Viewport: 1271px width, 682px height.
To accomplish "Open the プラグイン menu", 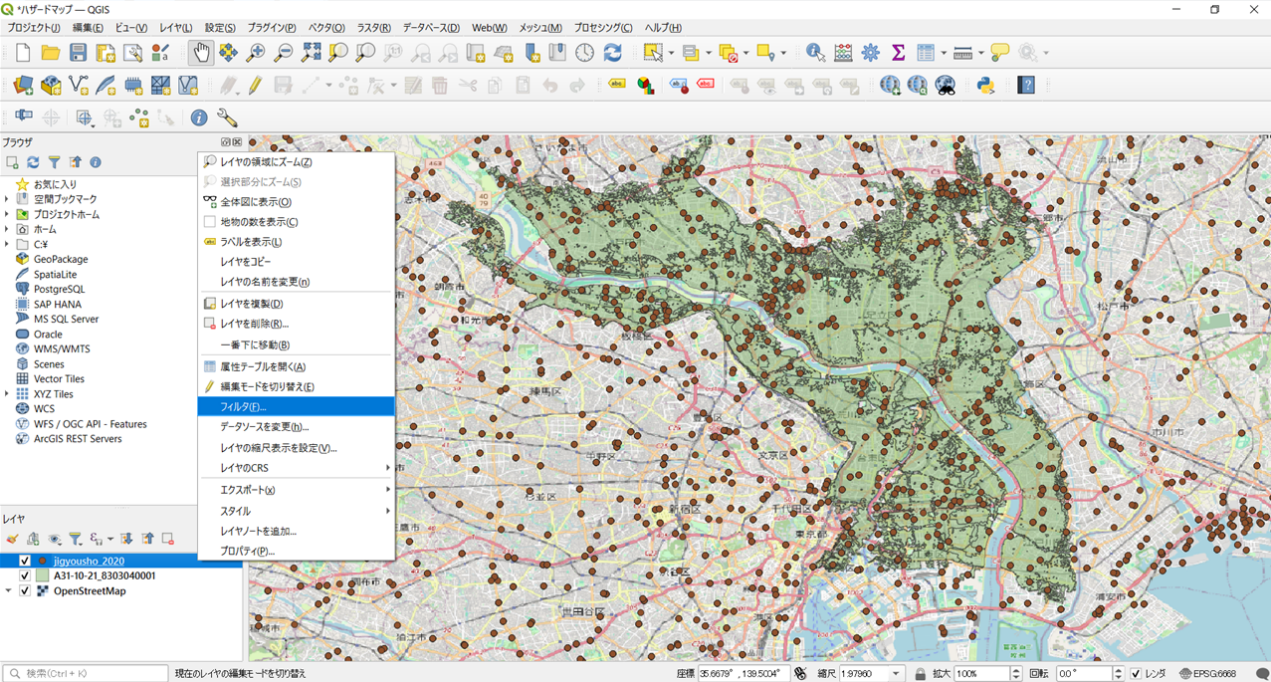I will coord(272,28).
